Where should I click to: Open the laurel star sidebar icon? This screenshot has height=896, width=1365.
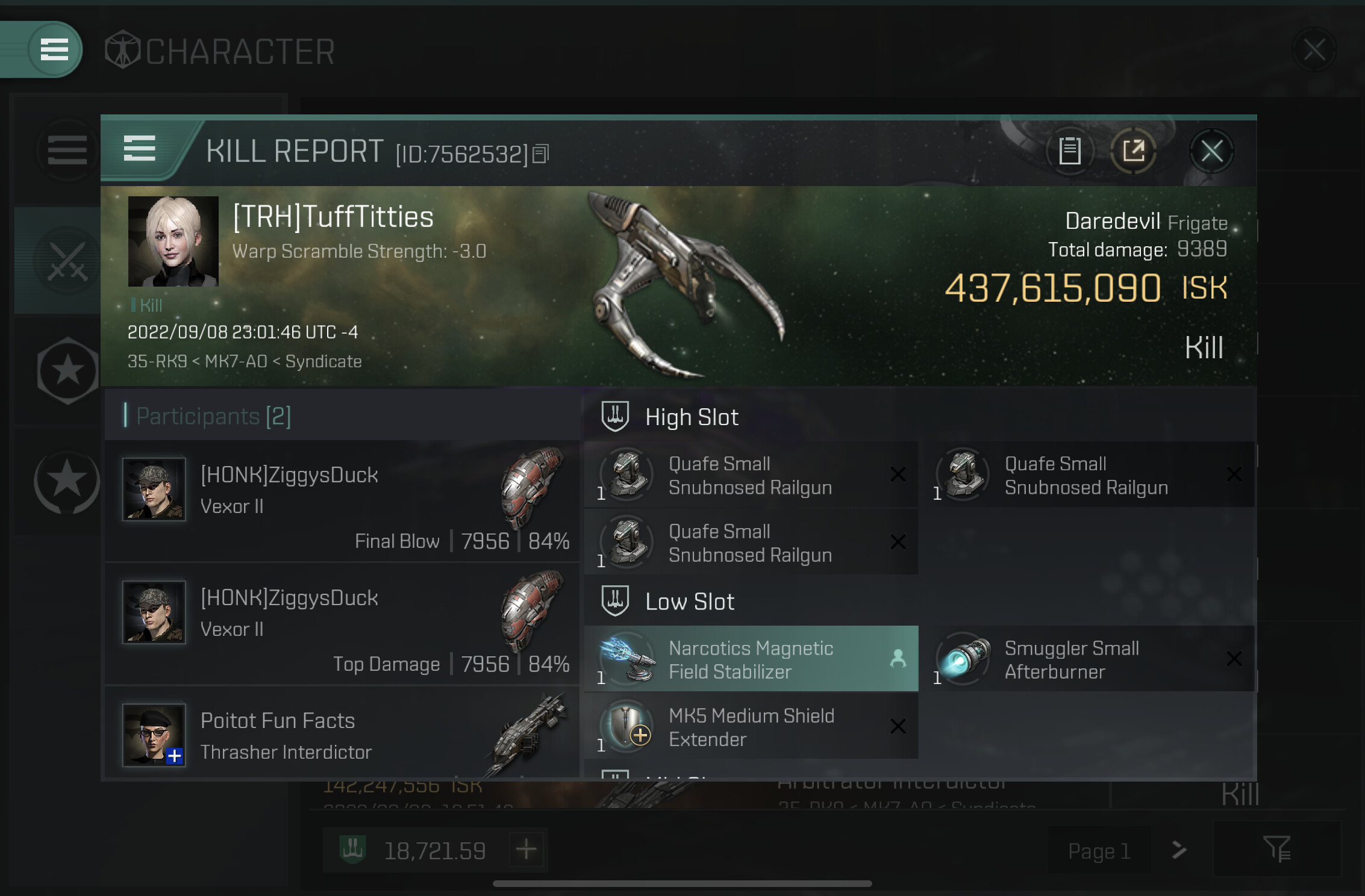(x=67, y=481)
